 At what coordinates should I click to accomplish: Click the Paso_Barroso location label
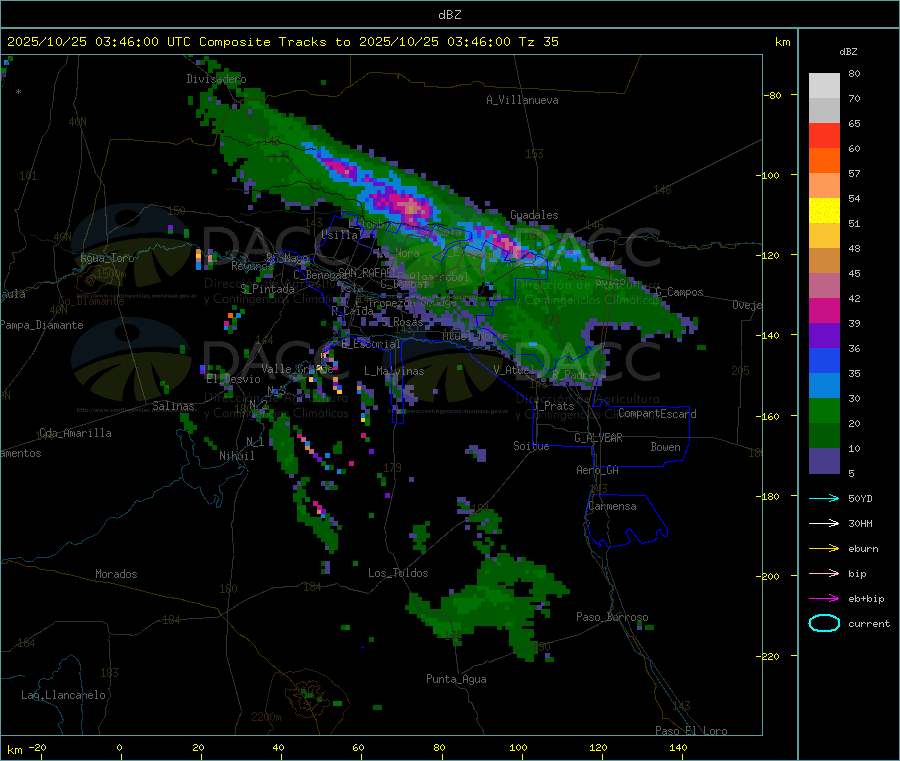(x=612, y=617)
